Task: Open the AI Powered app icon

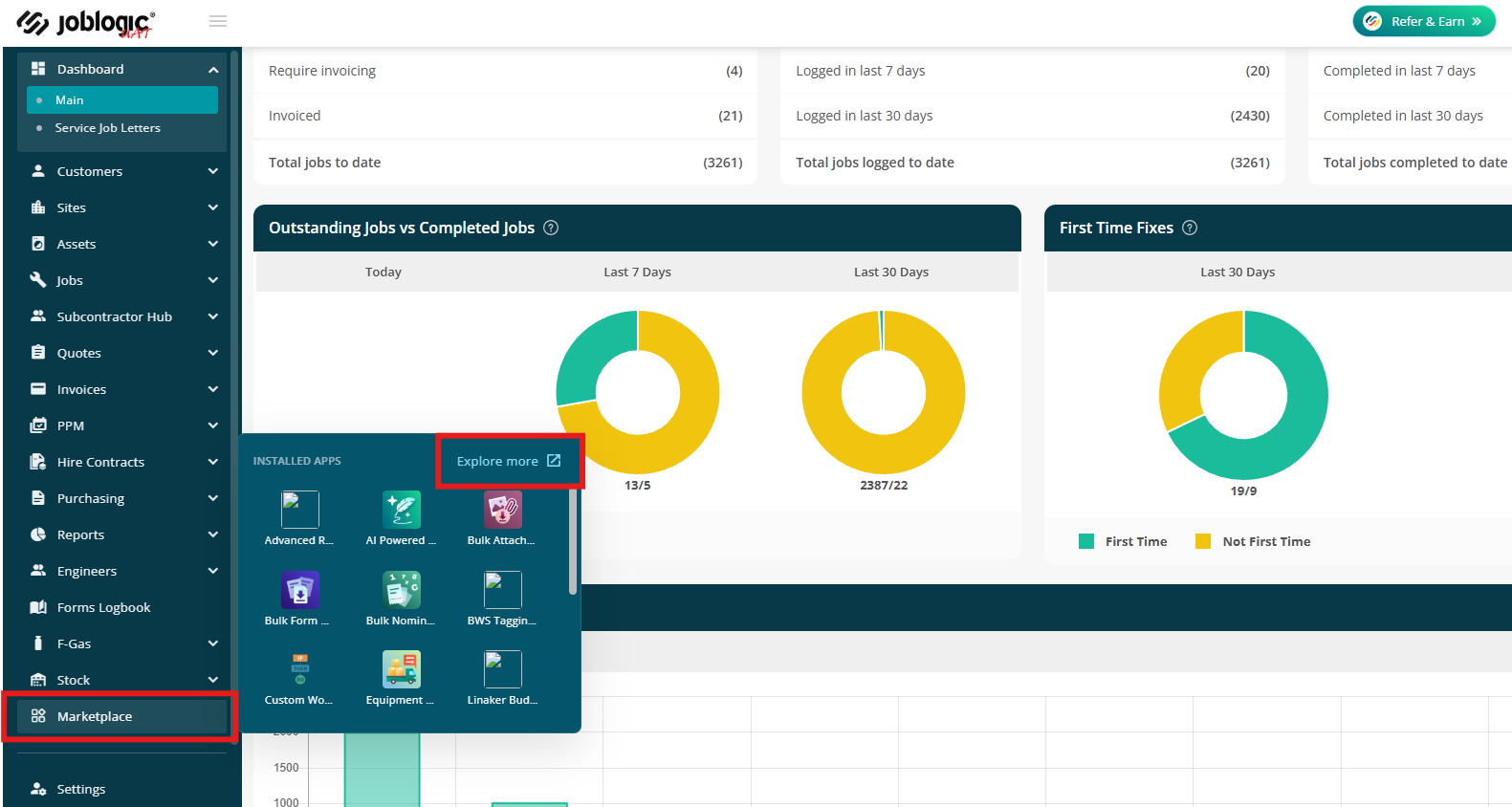Action: tap(402, 510)
